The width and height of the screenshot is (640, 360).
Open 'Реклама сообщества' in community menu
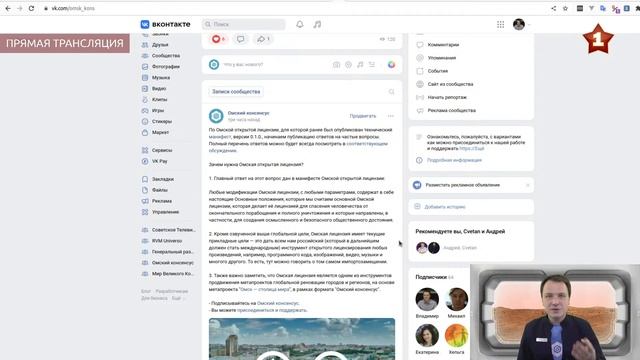coord(451,110)
